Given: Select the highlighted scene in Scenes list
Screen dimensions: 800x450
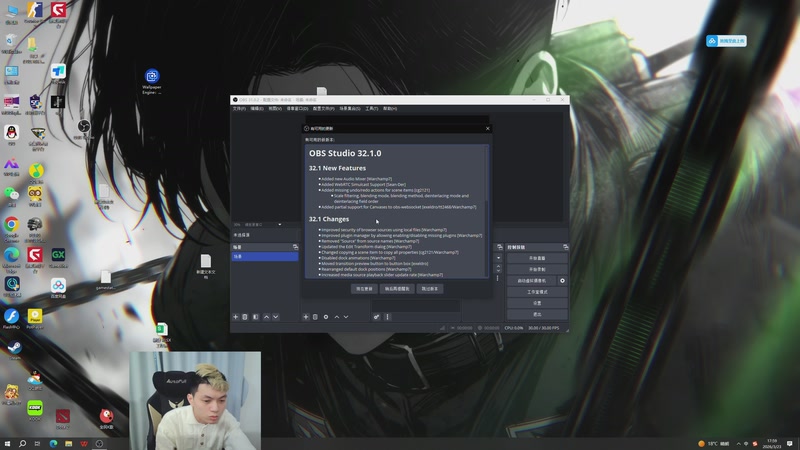Looking at the screenshot, I should point(265,257).
